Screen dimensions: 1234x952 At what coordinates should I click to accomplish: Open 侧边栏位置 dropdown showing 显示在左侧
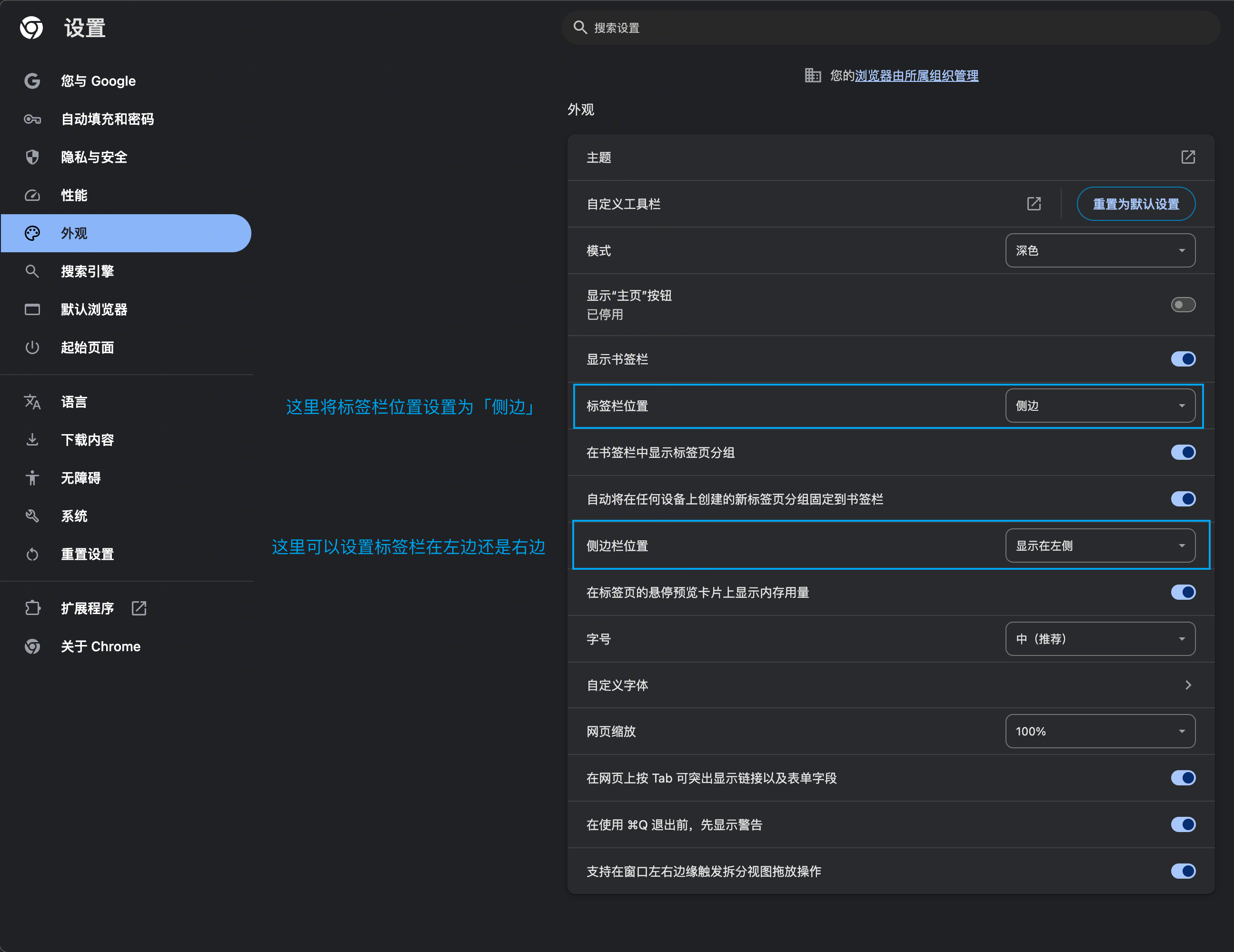(1100, 546)
